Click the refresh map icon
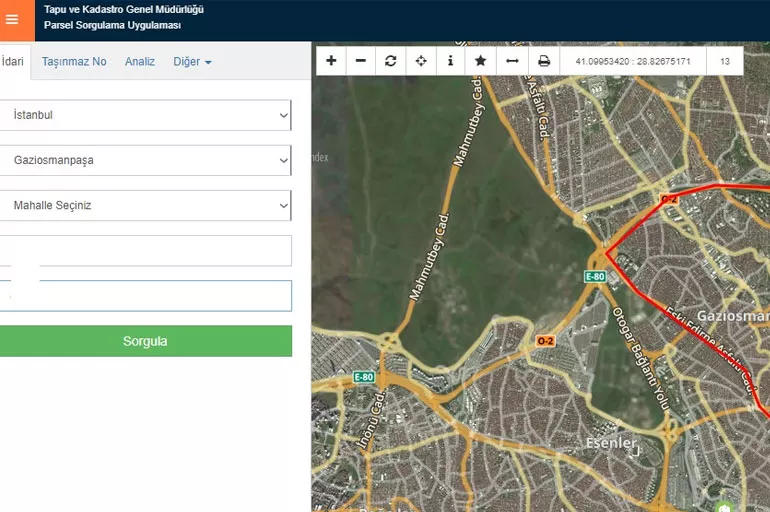The height and width of the screenshot is (512, 770). pos(391,61)
